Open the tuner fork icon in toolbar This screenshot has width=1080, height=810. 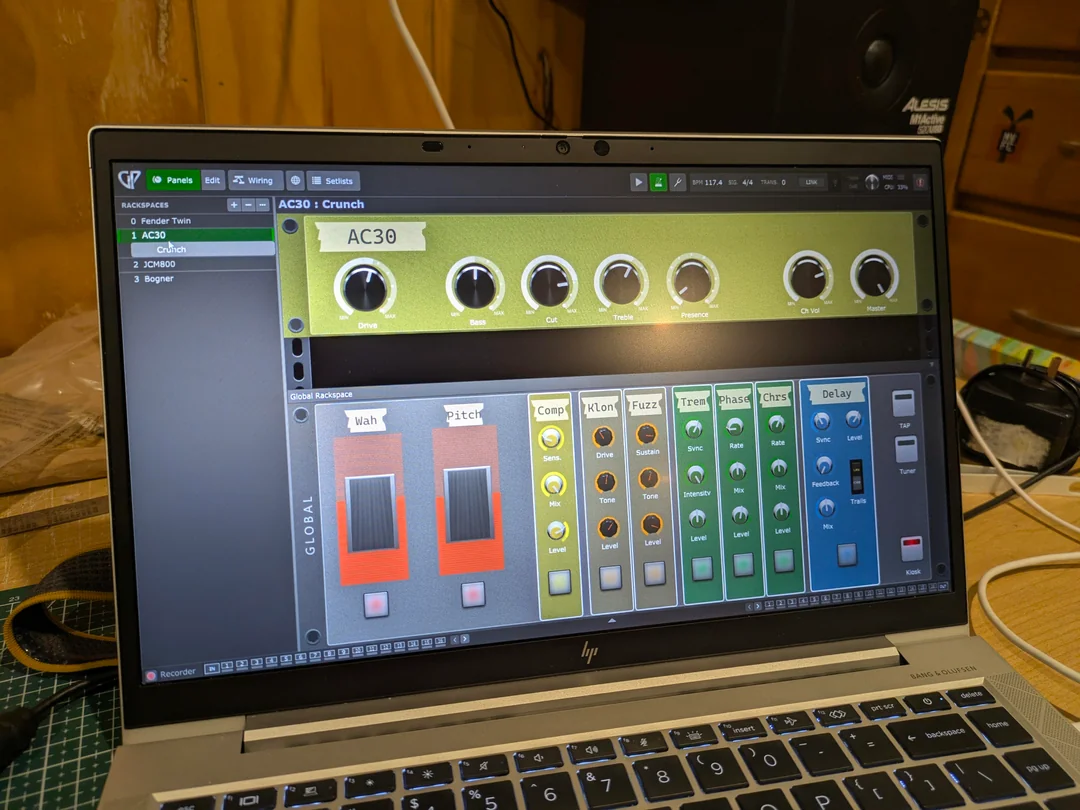pos(677,182)
